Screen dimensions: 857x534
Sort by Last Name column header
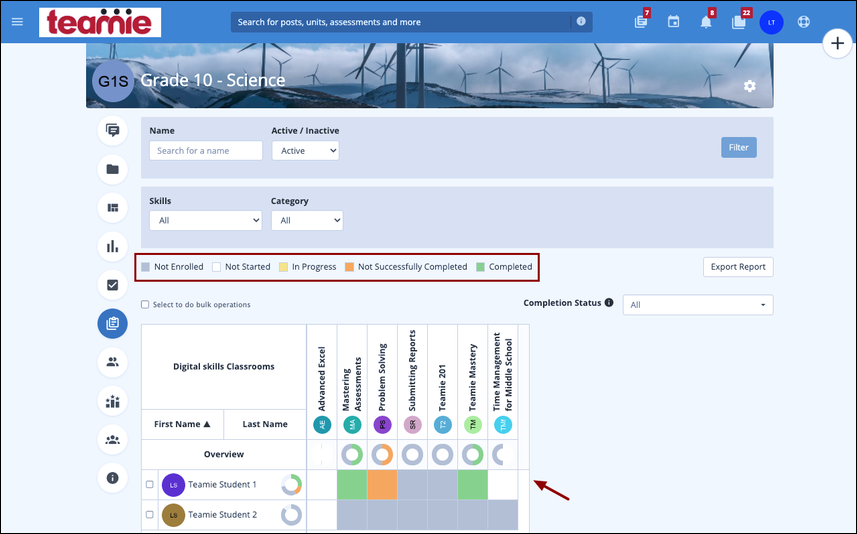(265, 424)
